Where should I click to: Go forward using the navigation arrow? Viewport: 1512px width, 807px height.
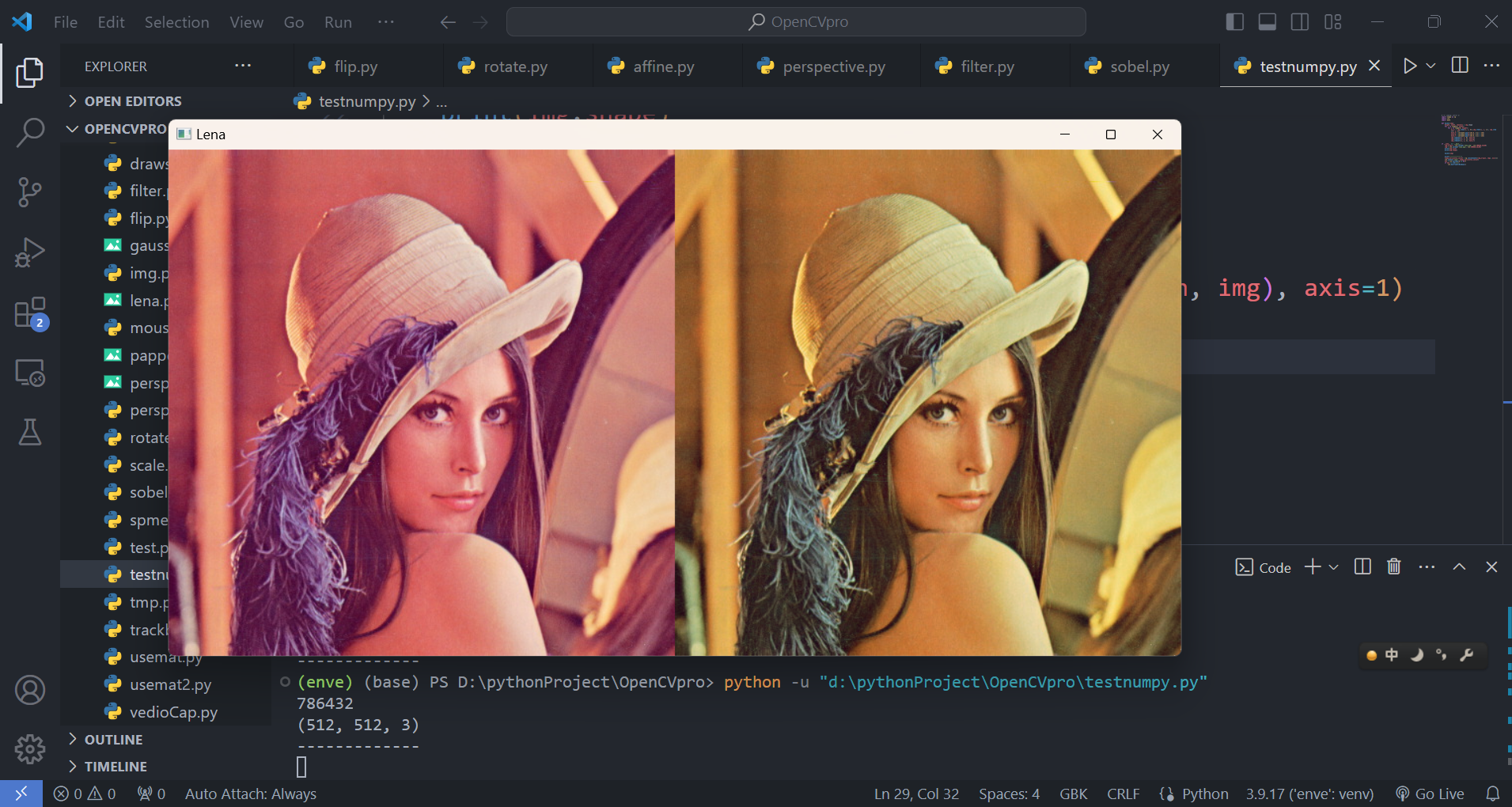tap(480, 22)
